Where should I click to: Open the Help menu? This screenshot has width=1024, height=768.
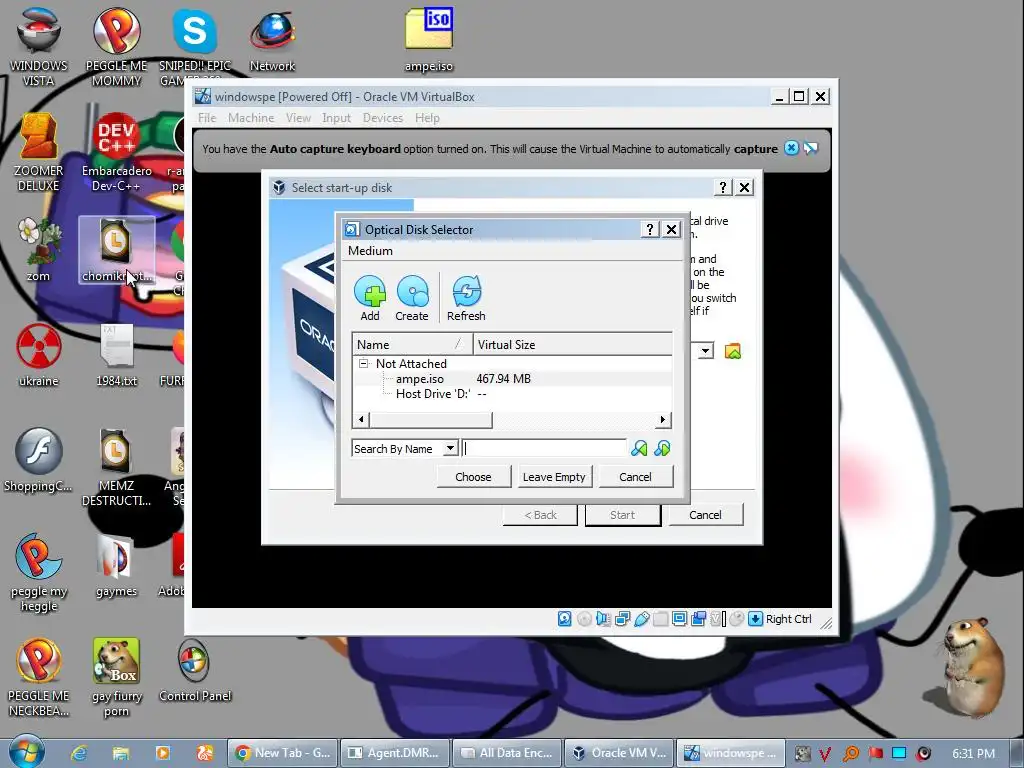[x=427, y=118]
